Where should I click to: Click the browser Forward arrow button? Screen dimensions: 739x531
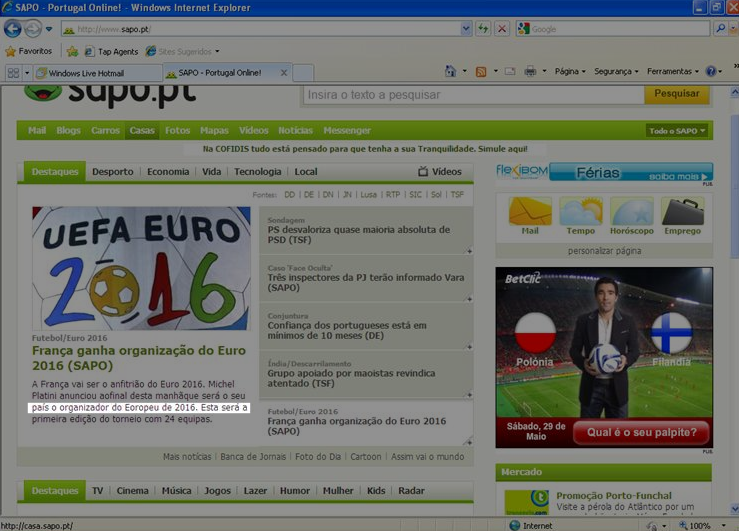tap(33, 29)
